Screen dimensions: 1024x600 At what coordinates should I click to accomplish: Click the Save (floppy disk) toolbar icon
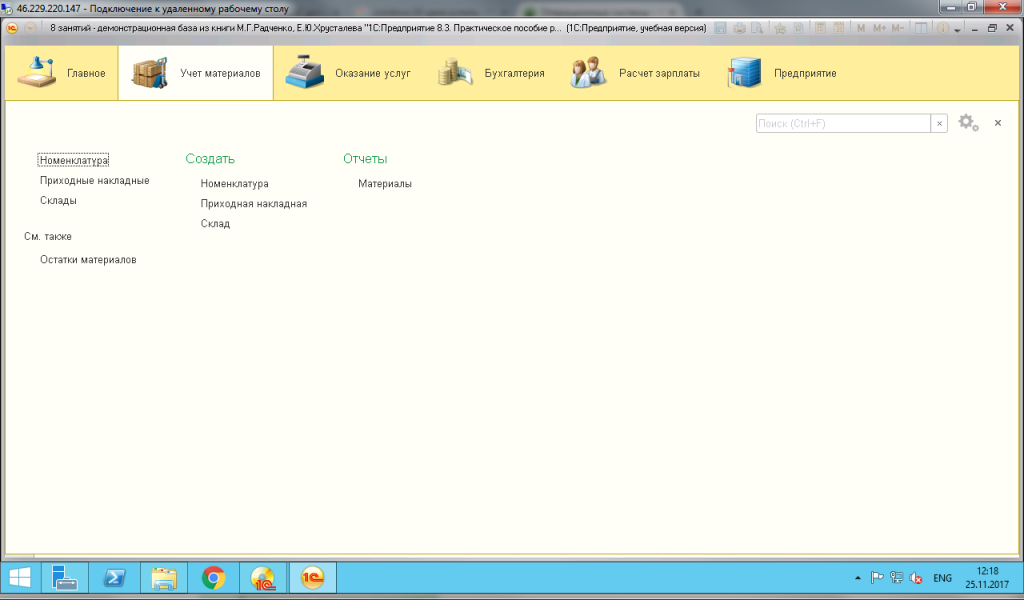720,28
